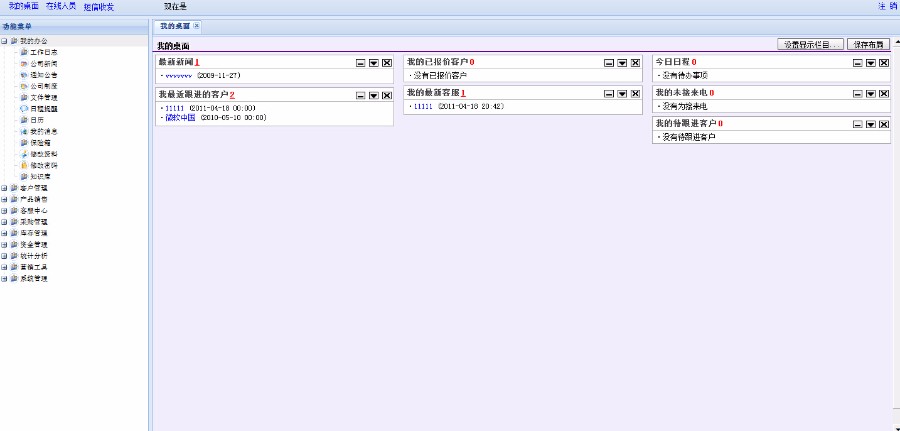Close the 我的待跟进客户 widget
The width and height of the screenshot is (900, 431).
(x=884, y=125)
